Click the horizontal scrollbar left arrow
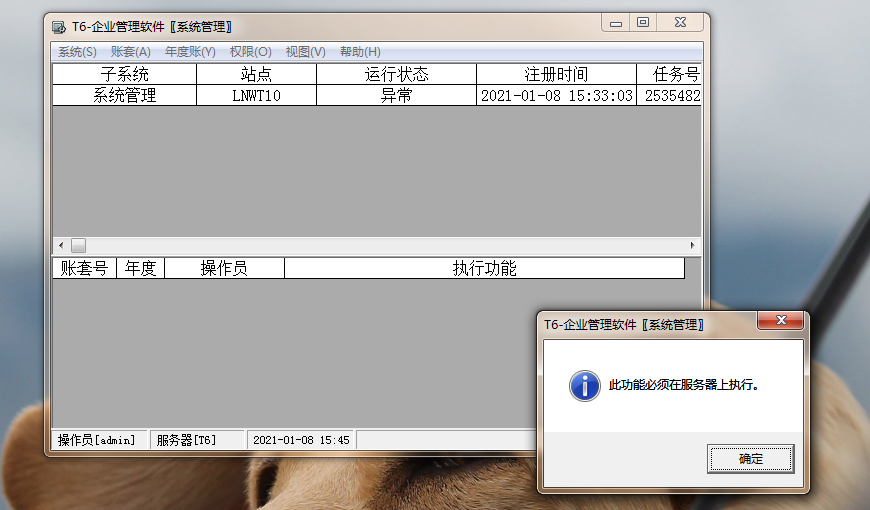This screenshot has height=510, width=870. point(61,245)
